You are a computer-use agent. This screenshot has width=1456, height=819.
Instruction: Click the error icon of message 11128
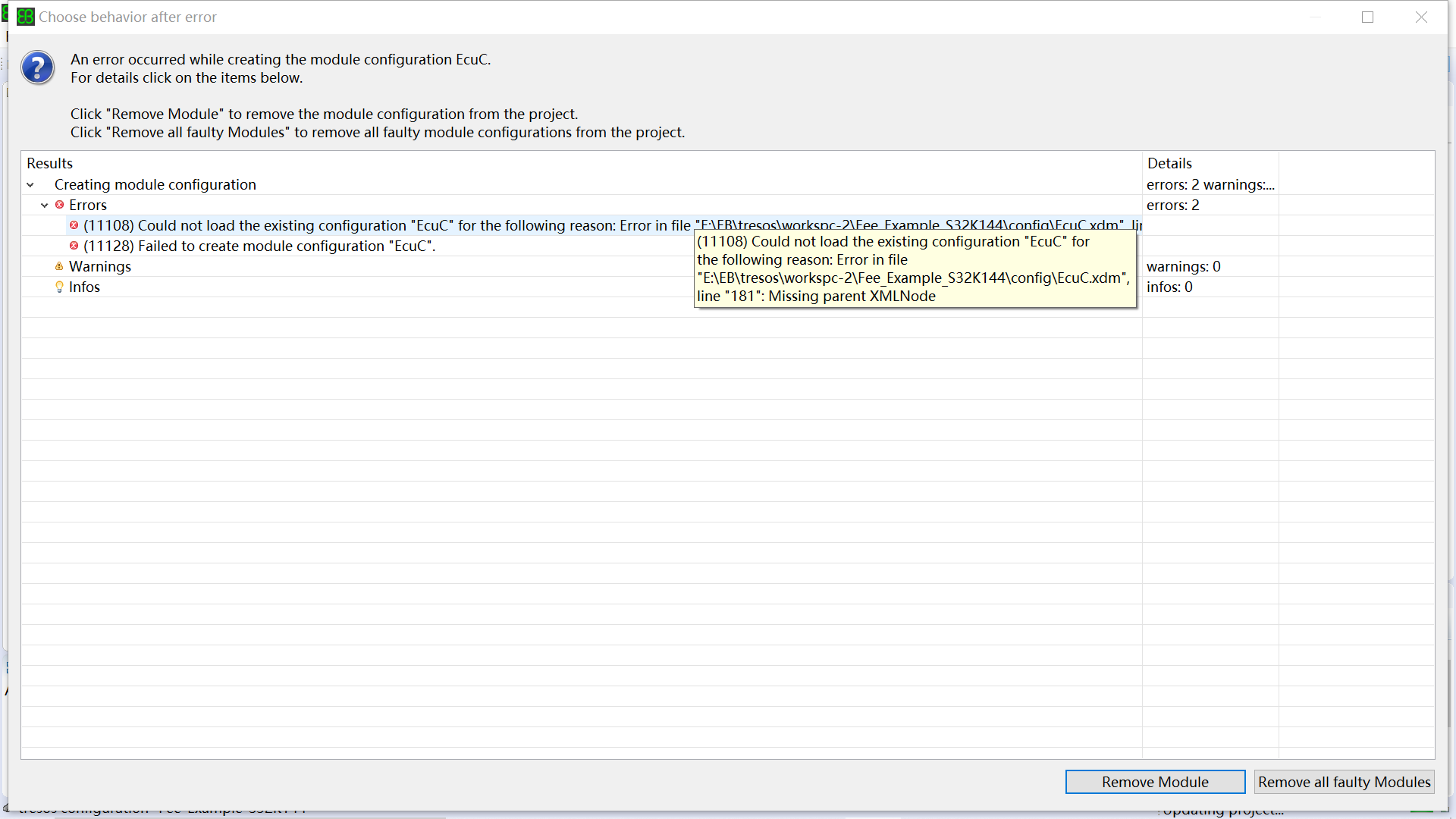(74, 246)
